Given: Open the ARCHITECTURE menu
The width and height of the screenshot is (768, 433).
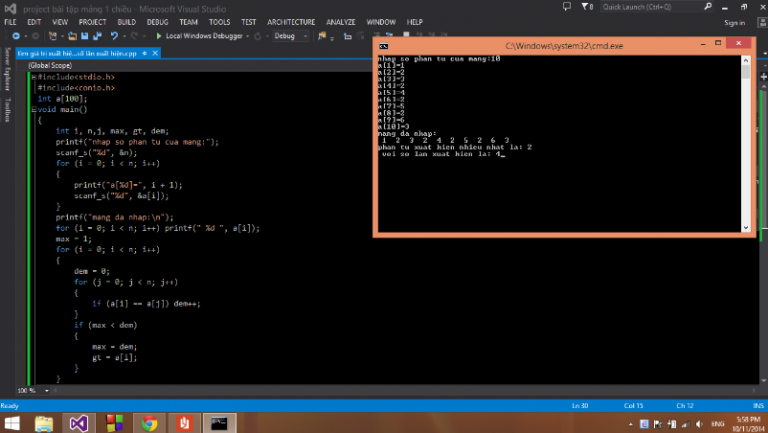Looking at the screenshot, I should tap(291, 21).
